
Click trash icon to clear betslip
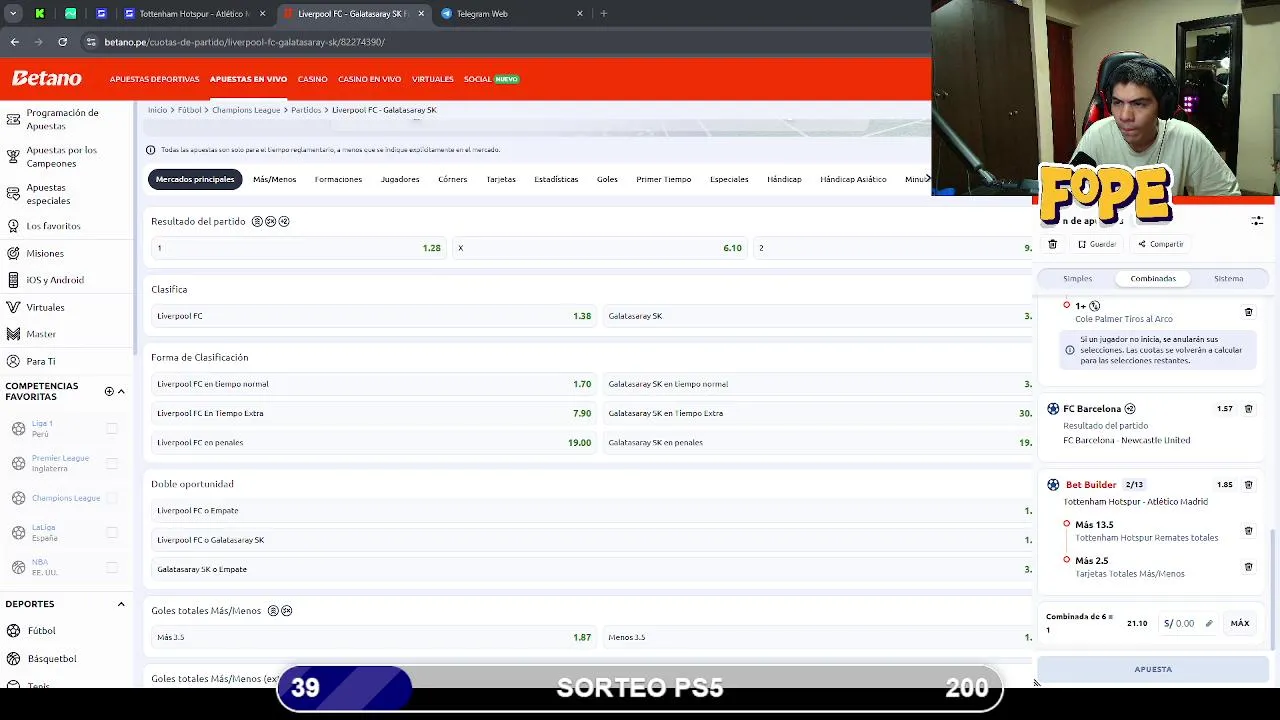[1052, 244]
